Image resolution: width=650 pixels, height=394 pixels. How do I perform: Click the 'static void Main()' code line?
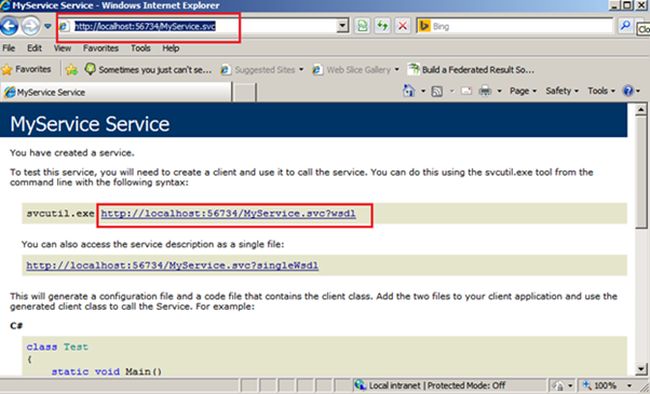pos(107,371)
